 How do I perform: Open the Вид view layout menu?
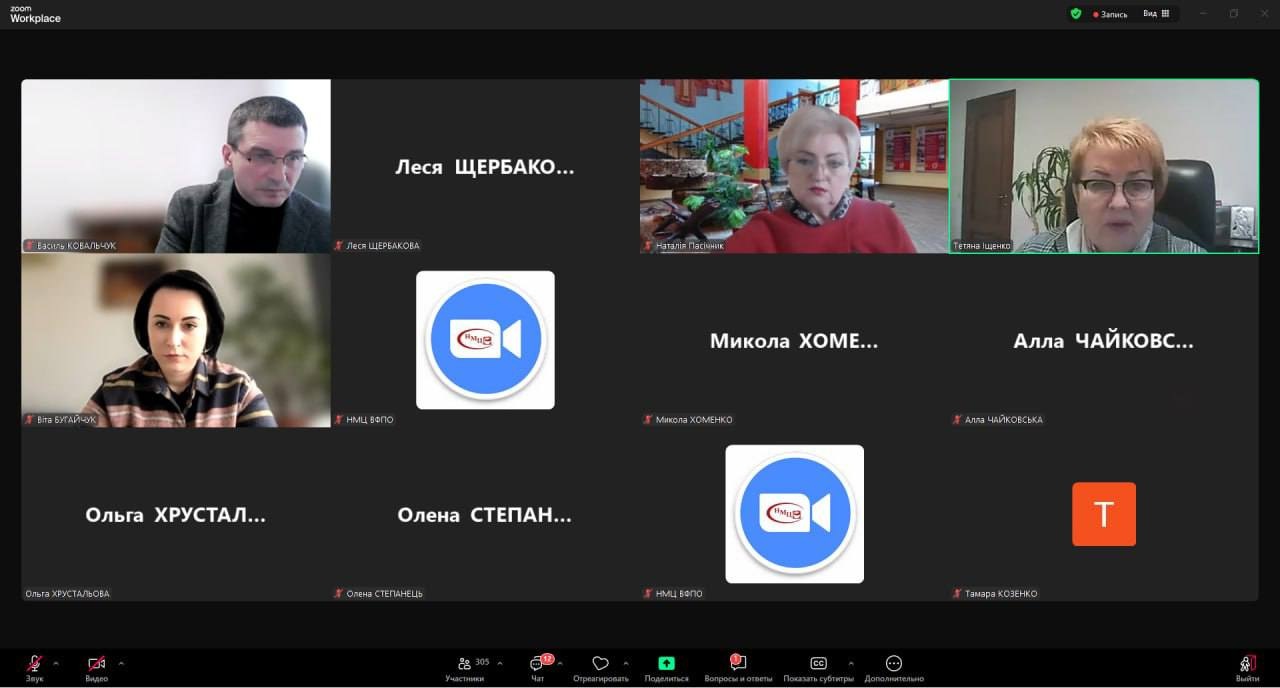(x=1156, y=14)
